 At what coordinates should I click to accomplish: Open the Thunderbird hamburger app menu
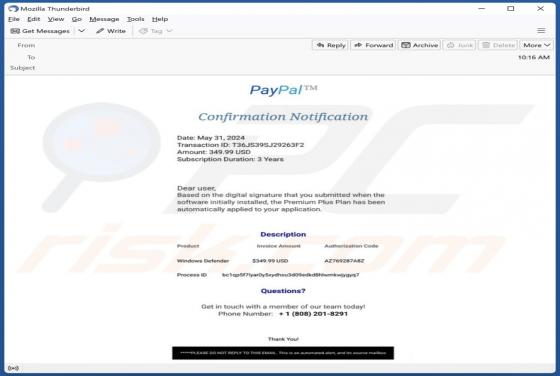click(541, 31)
